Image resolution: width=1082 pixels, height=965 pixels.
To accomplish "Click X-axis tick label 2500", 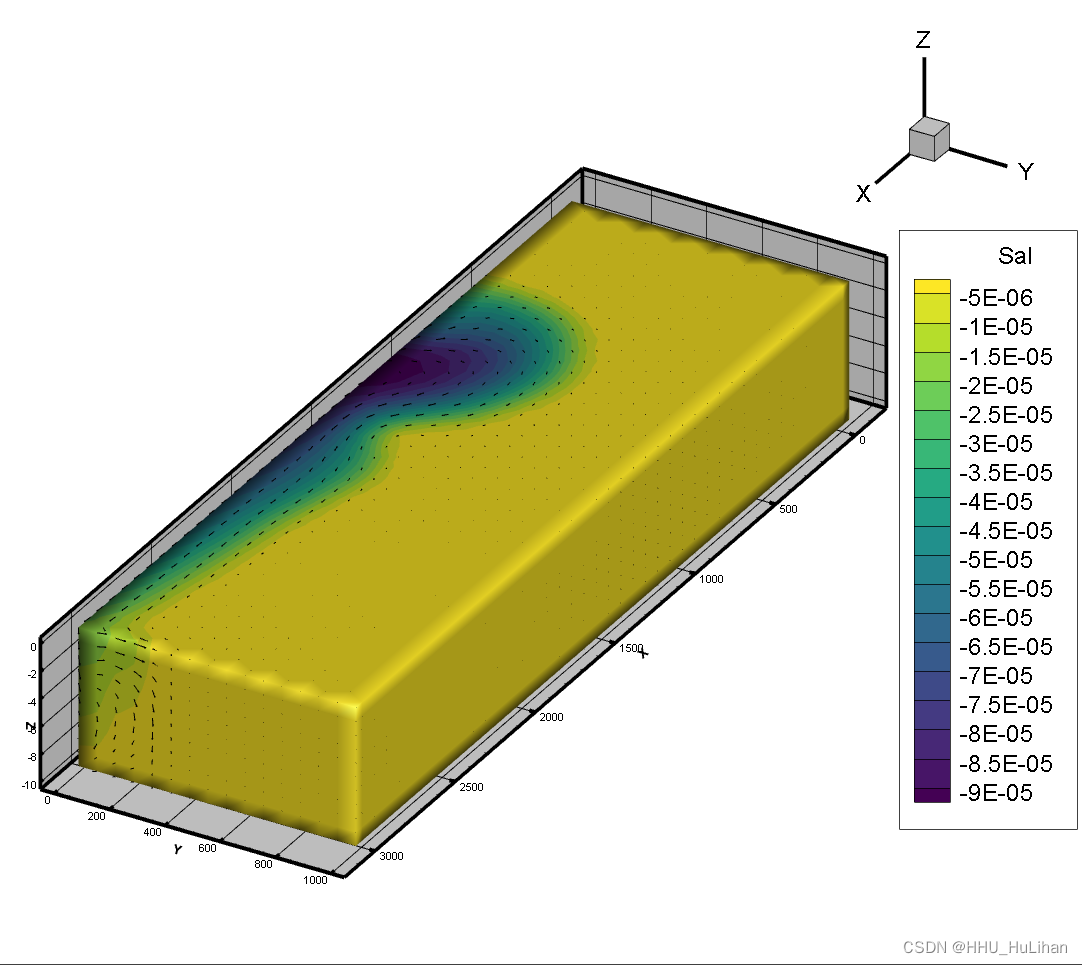I will click(471, 787).
